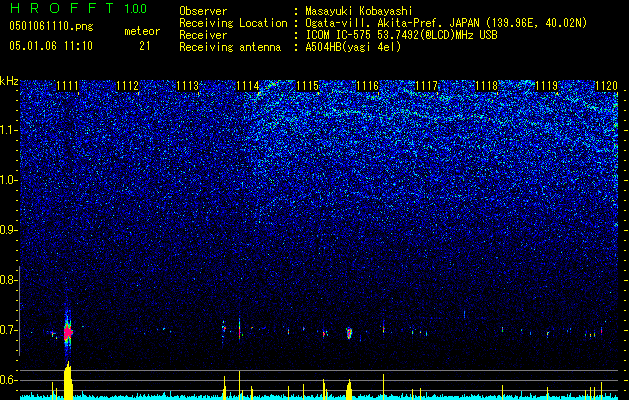
Task: Select observer name Masayuki Kobayashi
Action: point(358,12)
